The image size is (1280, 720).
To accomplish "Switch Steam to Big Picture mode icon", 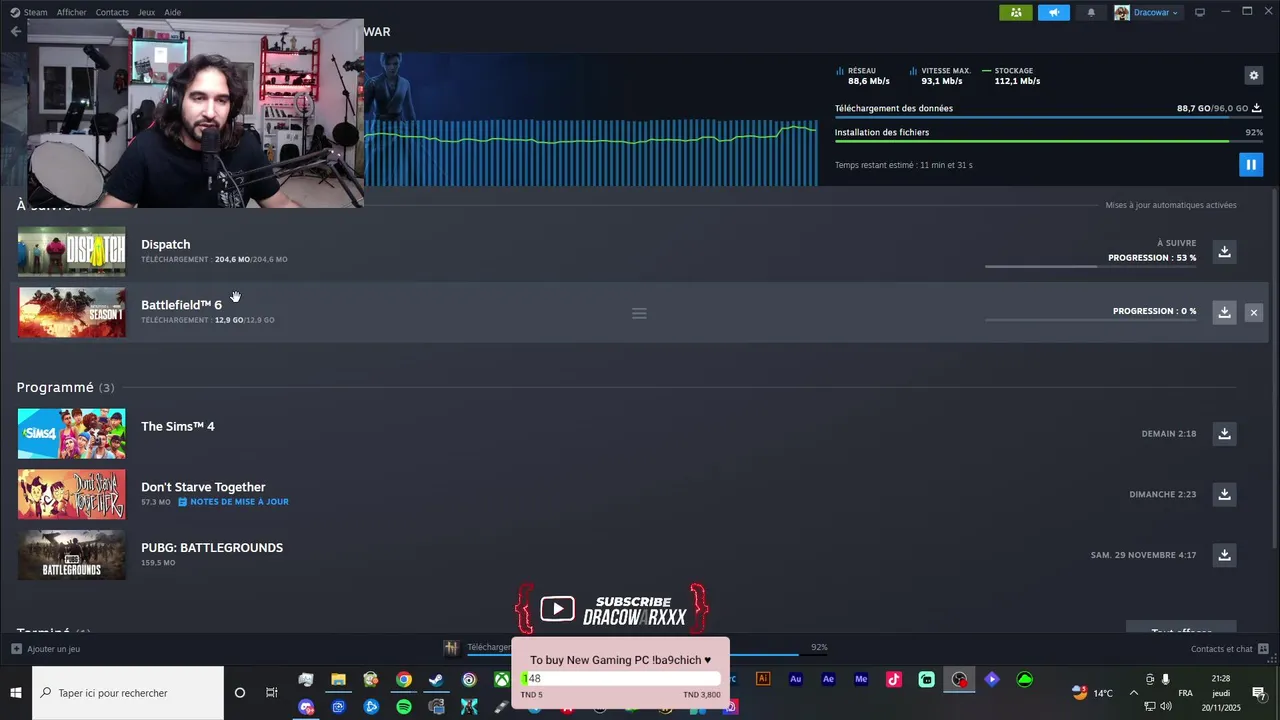I will pos(1200,12).
